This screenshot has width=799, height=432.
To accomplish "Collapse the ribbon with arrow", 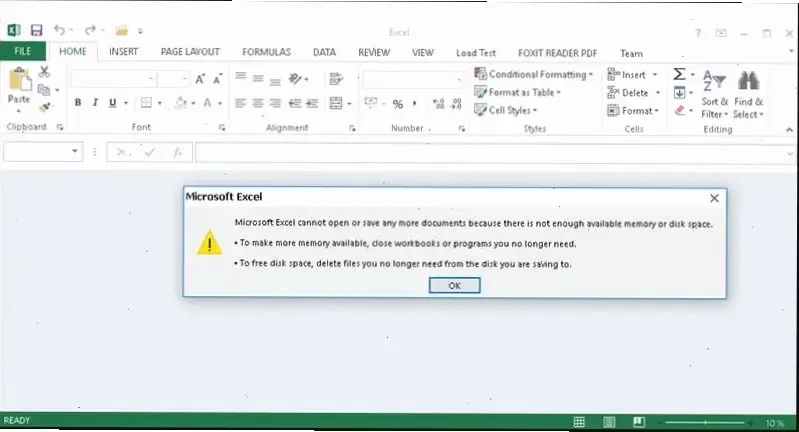I will click(789, 130).
